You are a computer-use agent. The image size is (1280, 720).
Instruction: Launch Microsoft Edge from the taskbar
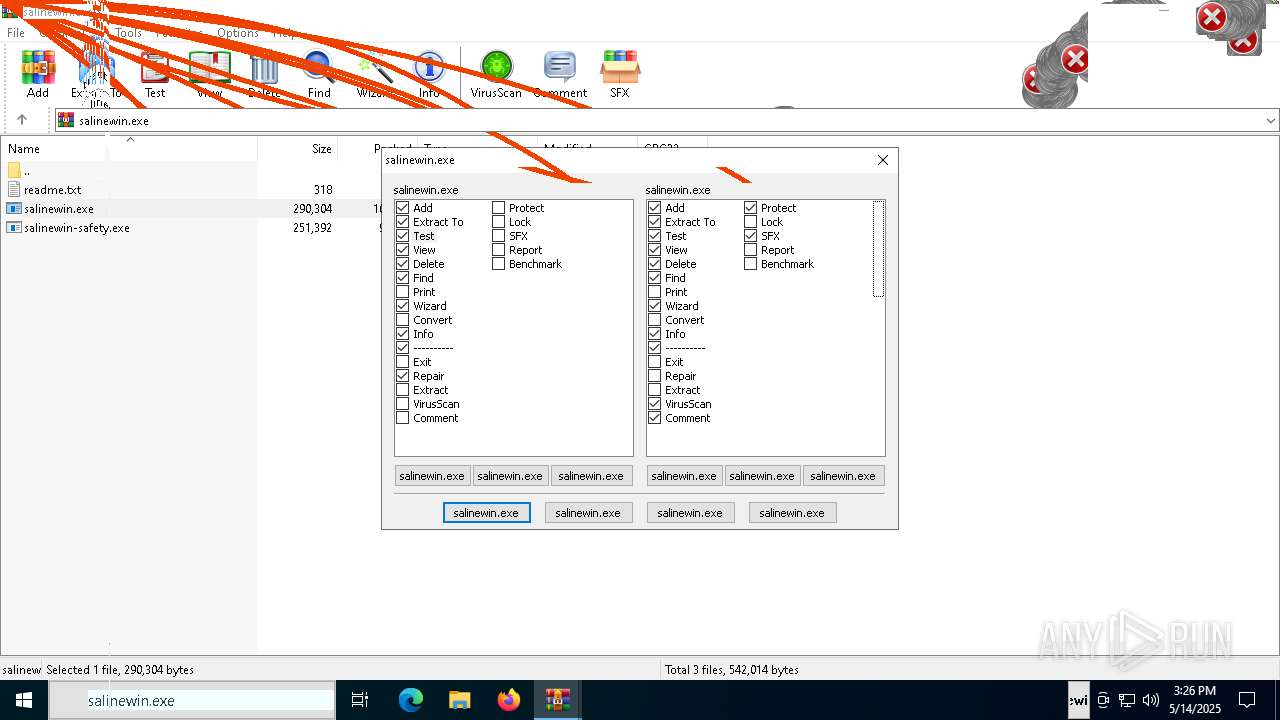click(411, 700)
